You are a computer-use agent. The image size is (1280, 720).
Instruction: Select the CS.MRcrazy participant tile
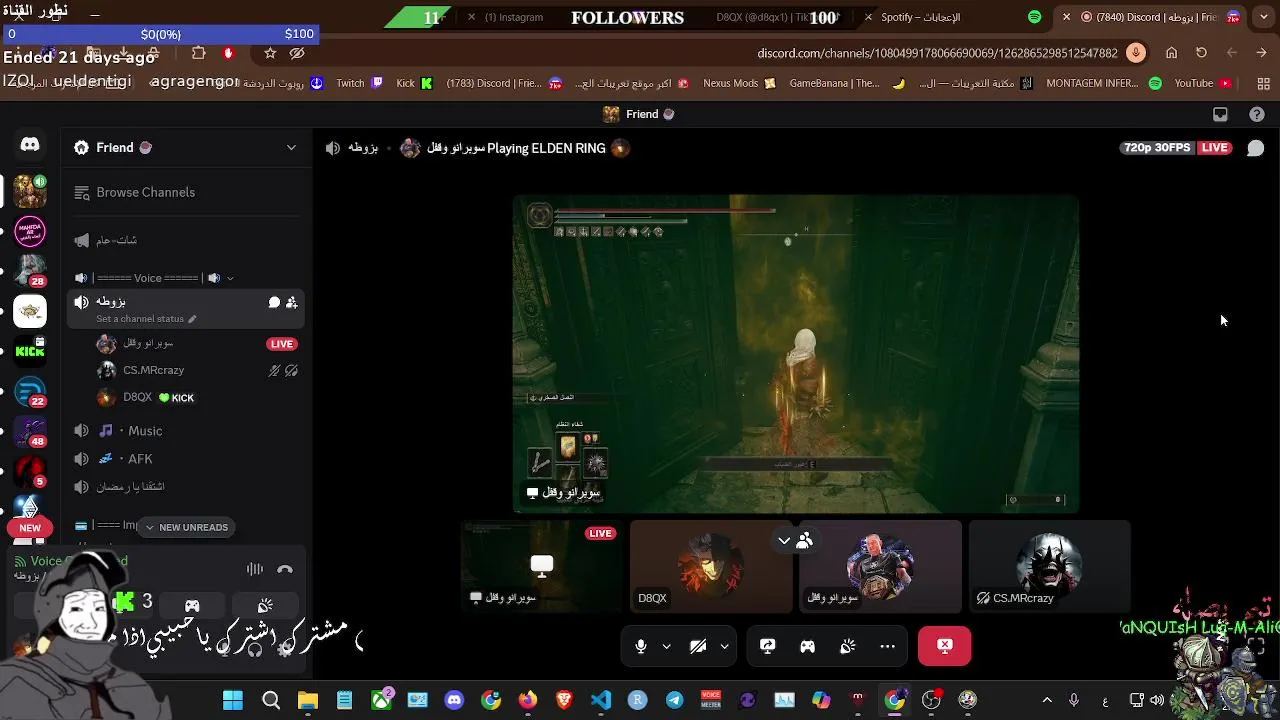(1049, 565)
